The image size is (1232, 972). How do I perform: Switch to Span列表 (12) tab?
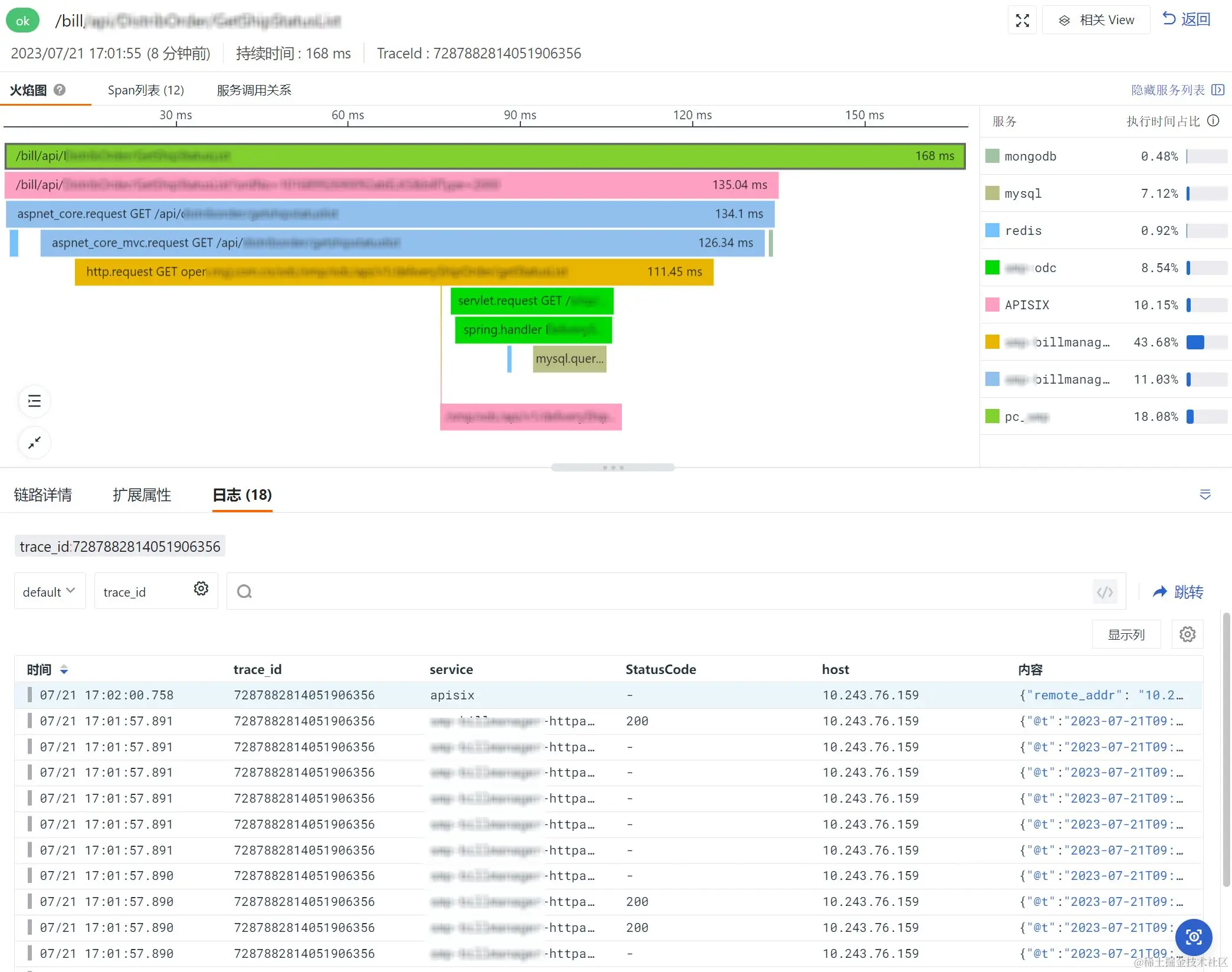(146, 90)
